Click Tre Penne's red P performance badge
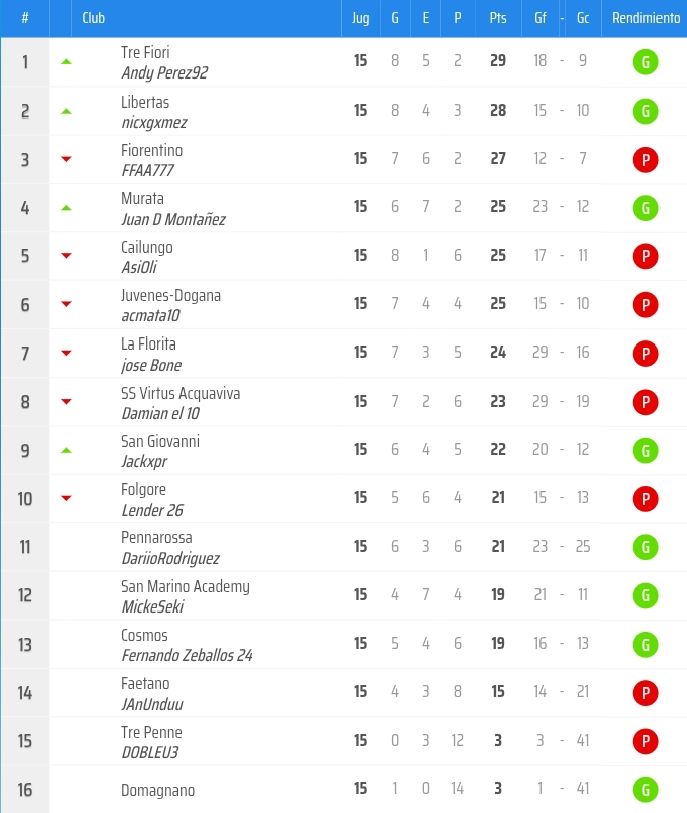Image resolution: width=687 pixels, height=813 pixels. (645, 741)
